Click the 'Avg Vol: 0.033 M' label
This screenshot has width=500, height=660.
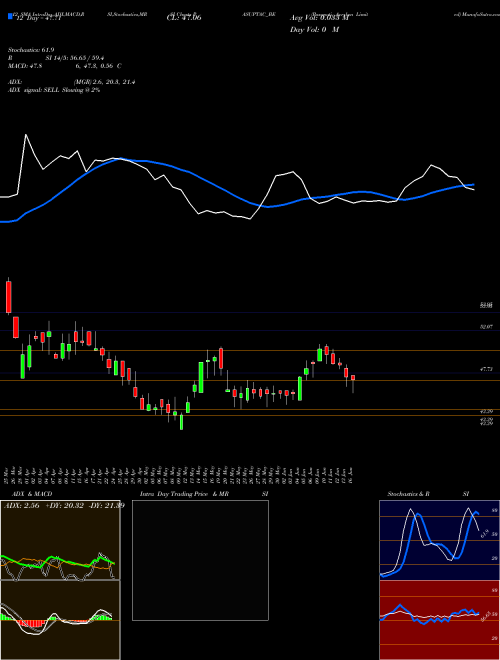pyautogui.click(x=319, y=18)
